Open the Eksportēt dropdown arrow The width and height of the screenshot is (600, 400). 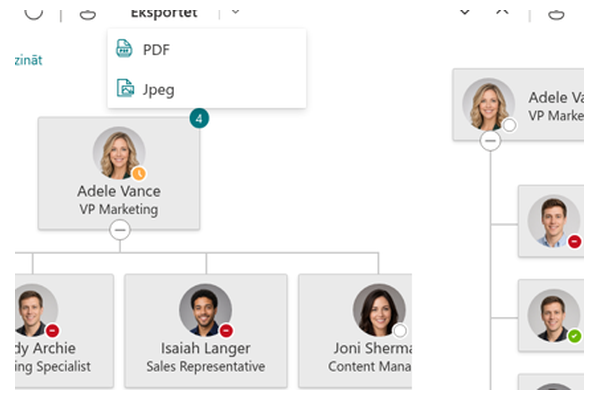tap(235, 12)
